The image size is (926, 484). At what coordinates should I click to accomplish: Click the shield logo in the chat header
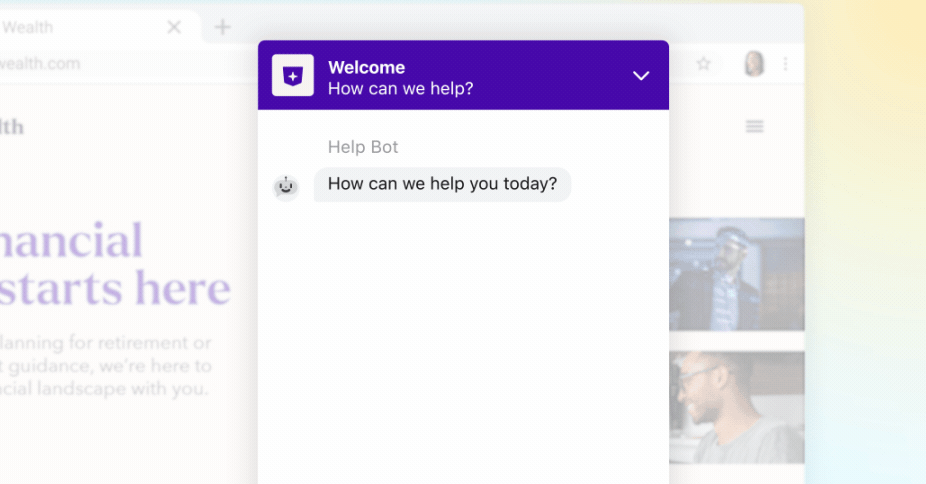pyautogui.click(x=292, y=76)
